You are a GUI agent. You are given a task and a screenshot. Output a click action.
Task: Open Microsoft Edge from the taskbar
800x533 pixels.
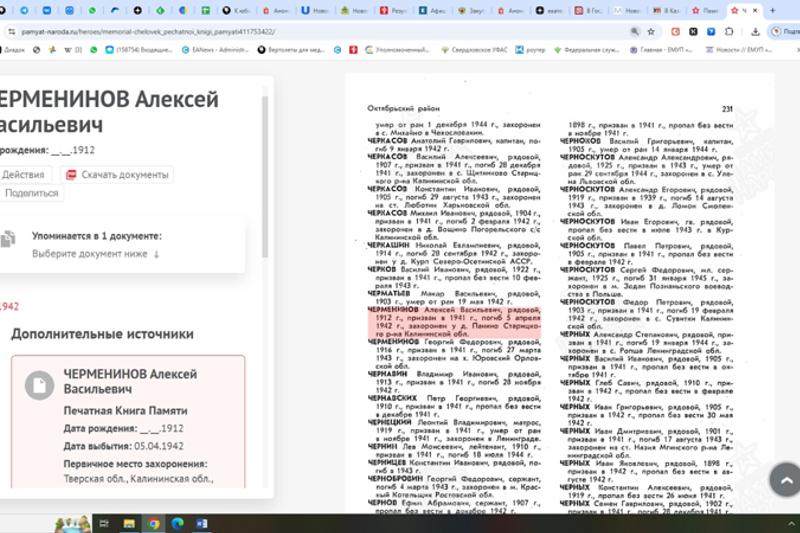tap(177, 523)
